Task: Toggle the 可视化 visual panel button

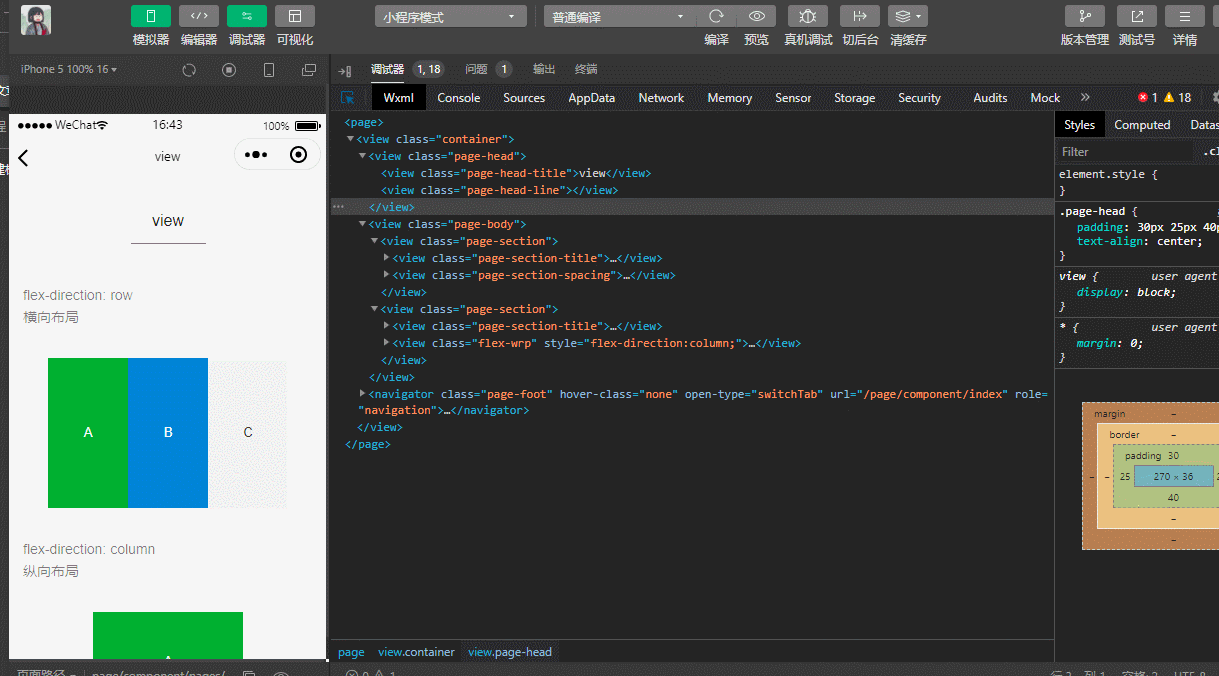Action: (x=295, y=16)
